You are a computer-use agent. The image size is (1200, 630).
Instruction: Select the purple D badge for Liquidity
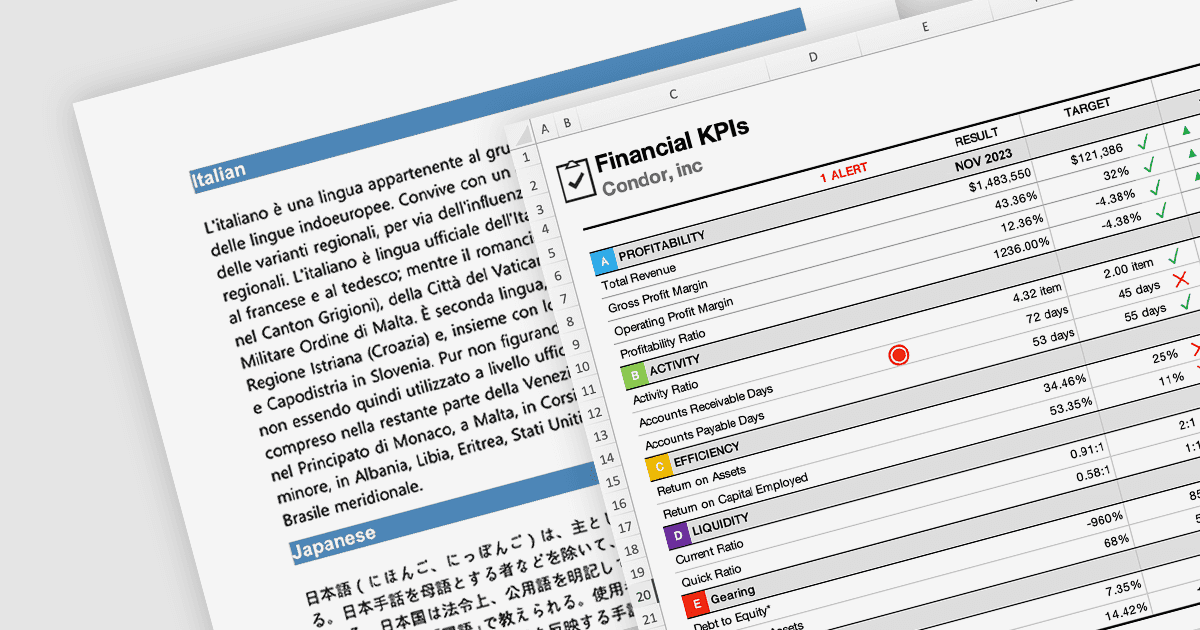(677, 537)
